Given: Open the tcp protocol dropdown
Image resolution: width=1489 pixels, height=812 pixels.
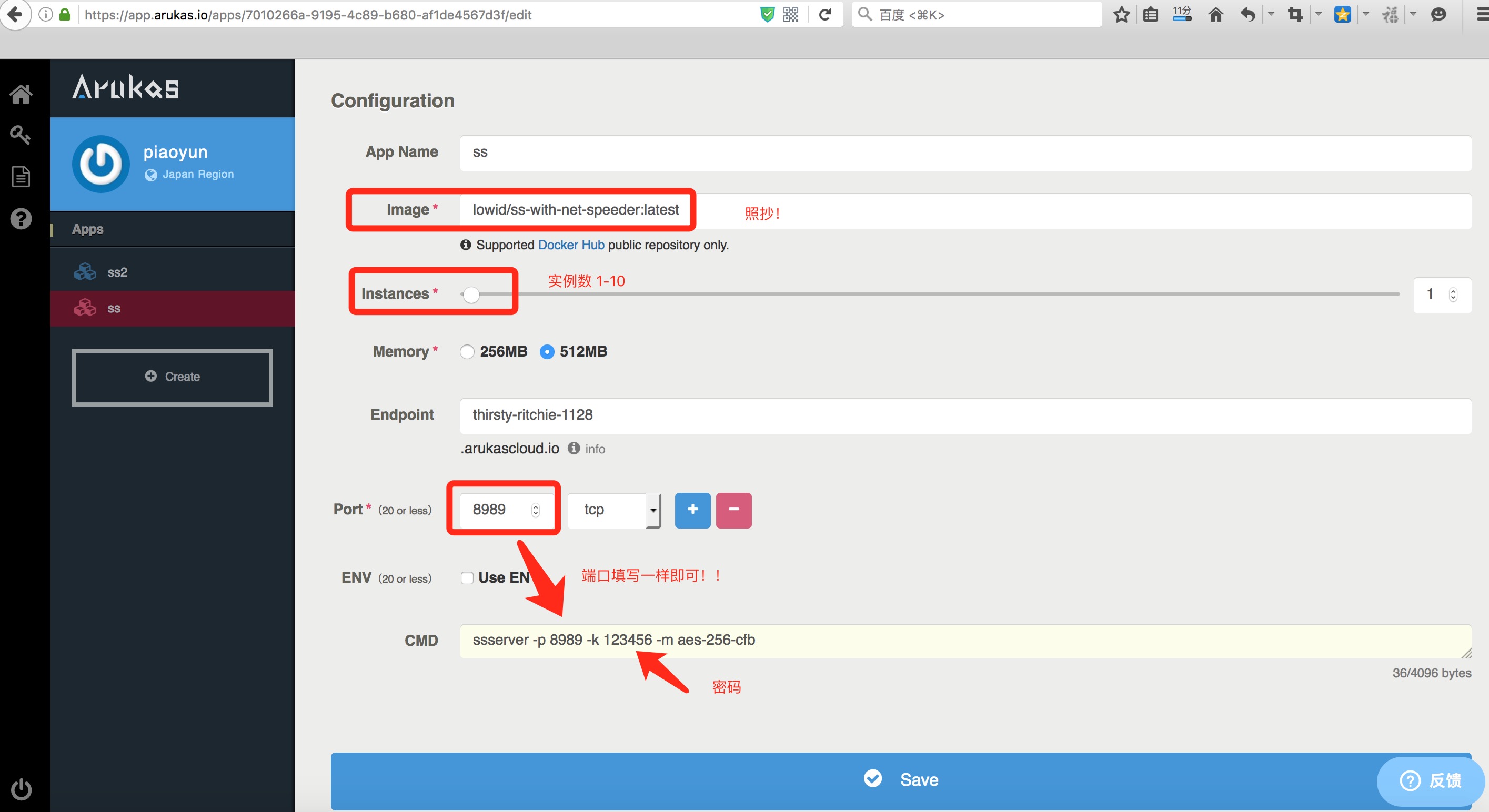Looking at the screenshot, I should click(613, 510).
